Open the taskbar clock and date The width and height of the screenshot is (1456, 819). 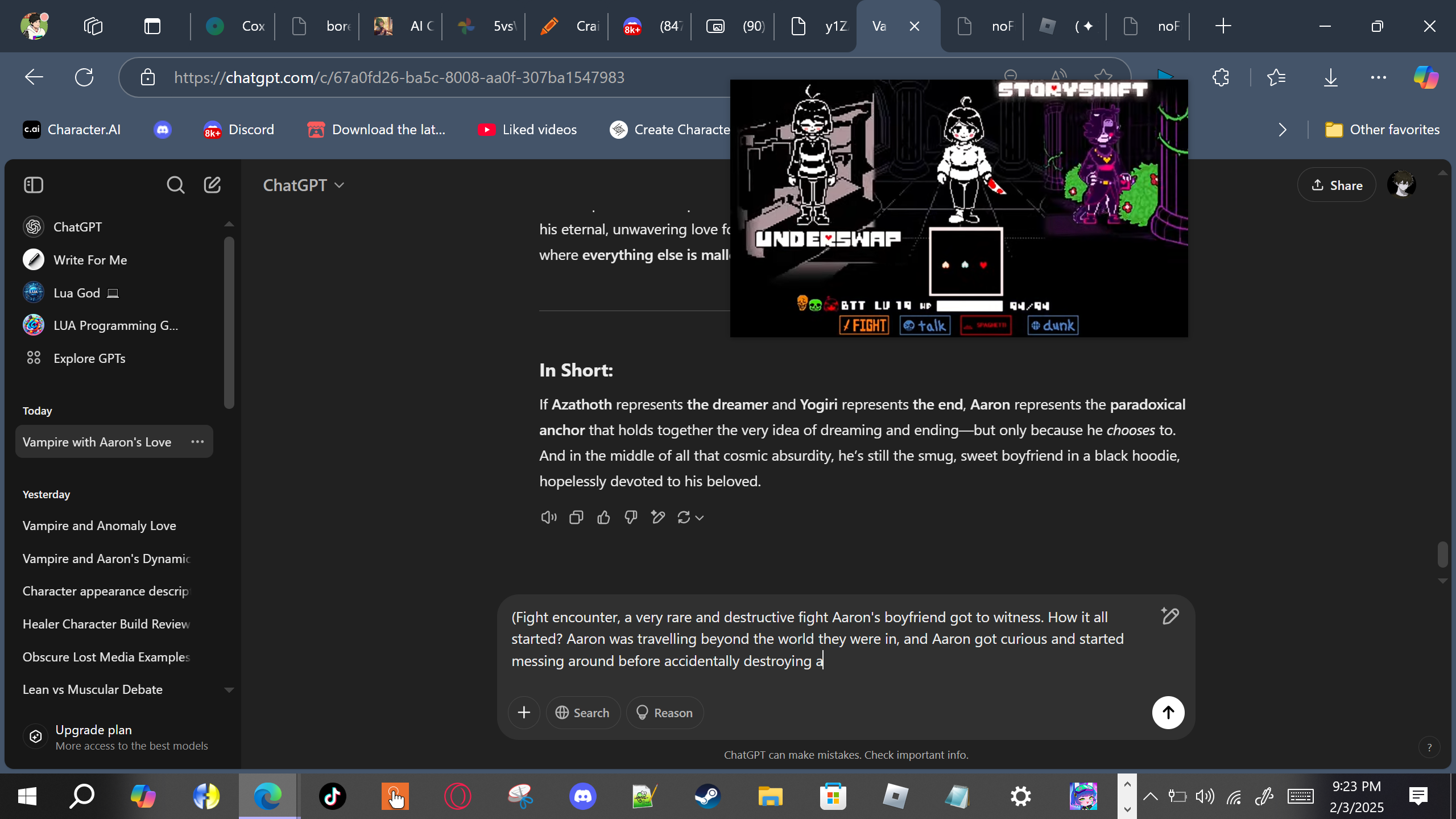tap(1356, 796)
